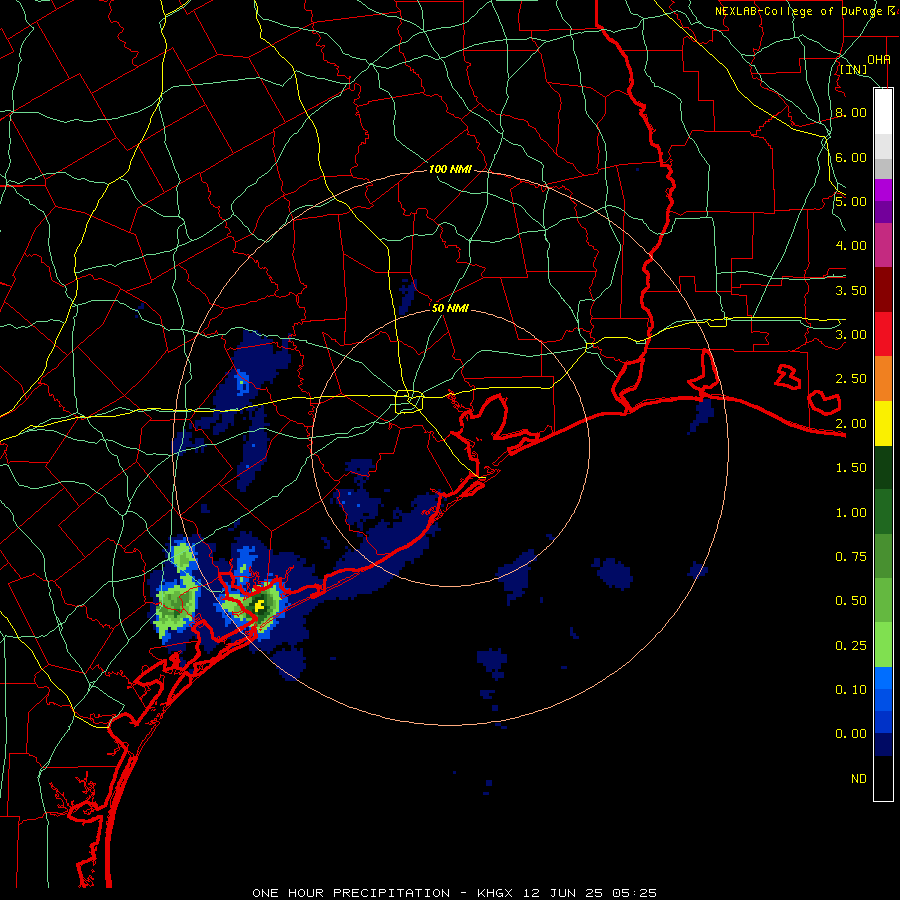Click the yellow highway loop at radar center

pos(409,401)
